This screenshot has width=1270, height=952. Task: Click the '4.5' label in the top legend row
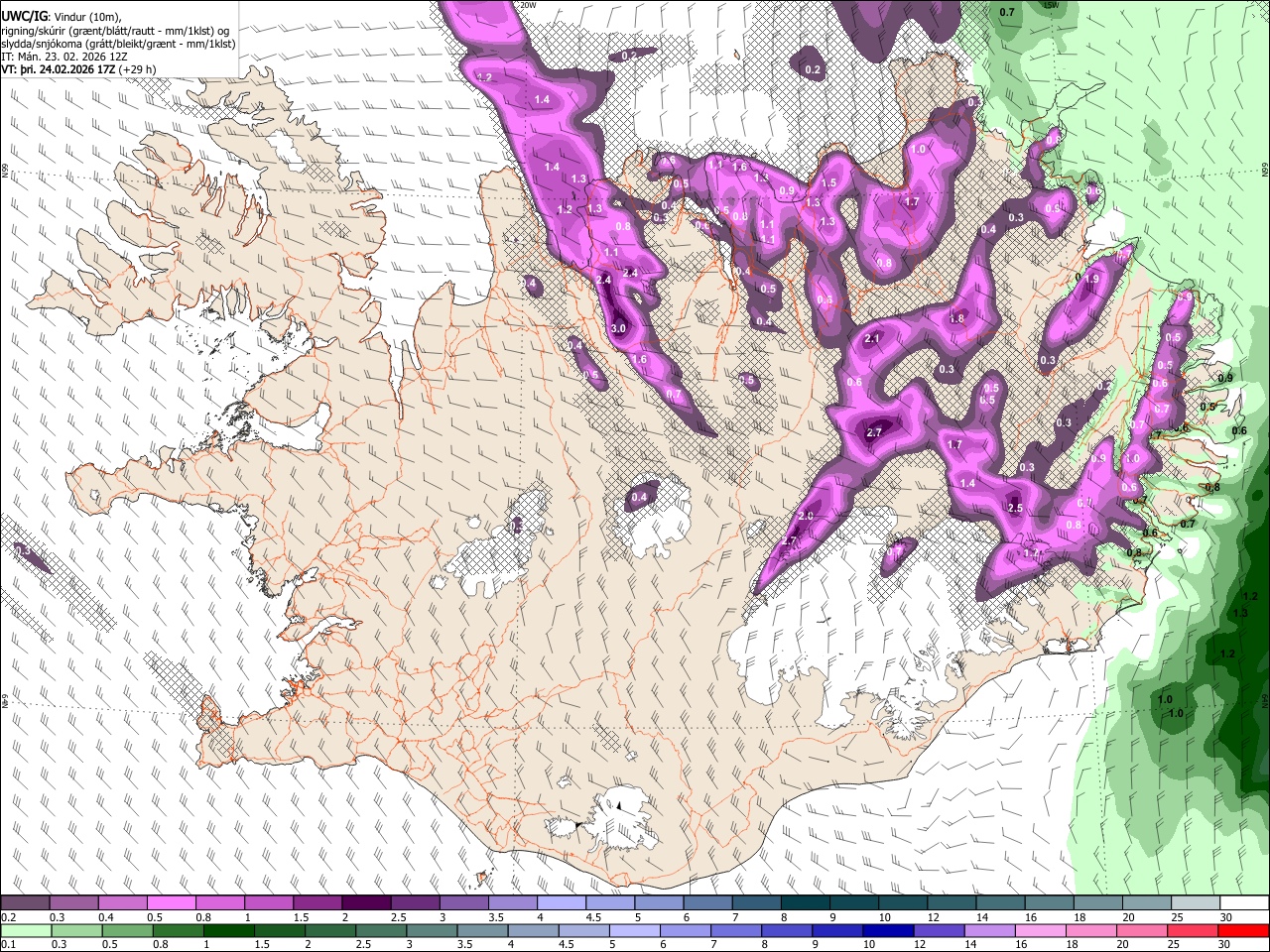click(x=593, y=917)
